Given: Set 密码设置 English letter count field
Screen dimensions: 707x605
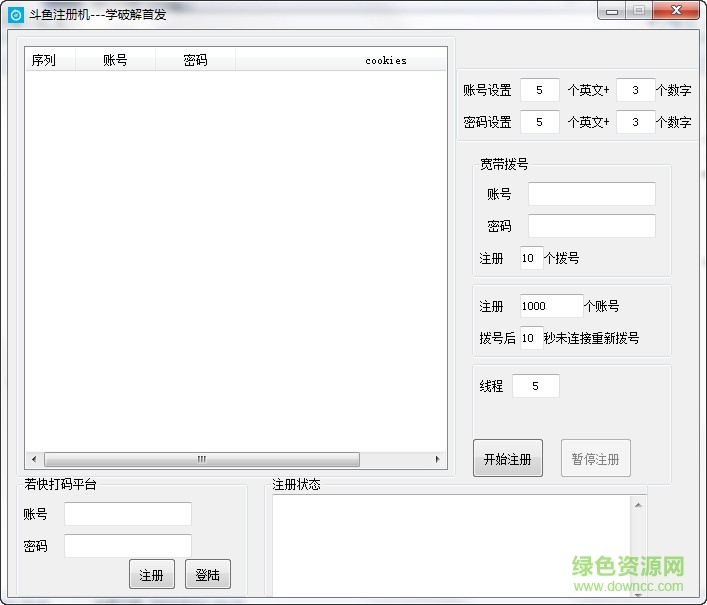Looking at the screenshot, I should 540,122.
